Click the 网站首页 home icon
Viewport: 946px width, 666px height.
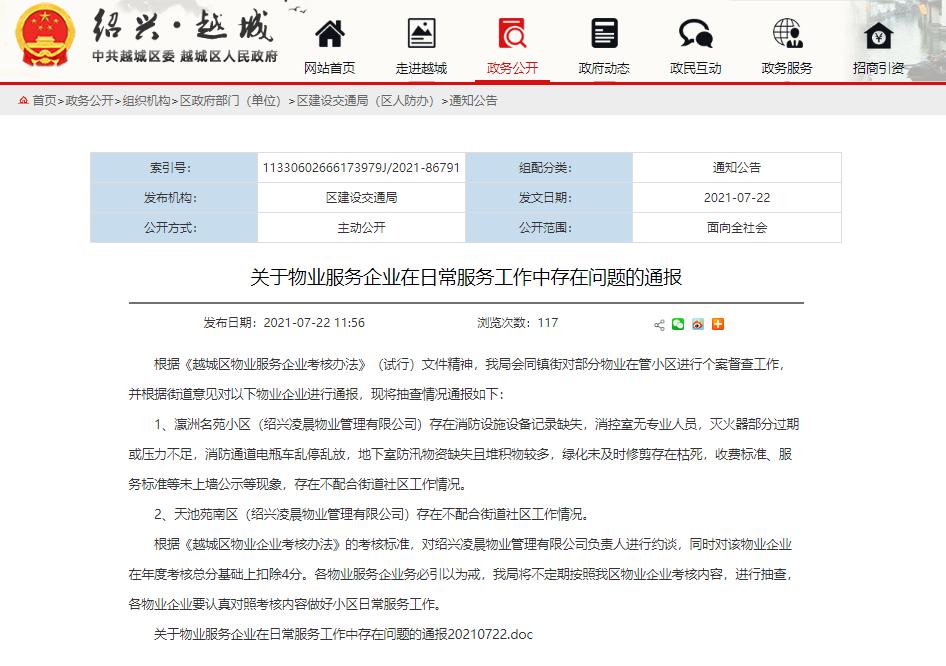(330, 33)
